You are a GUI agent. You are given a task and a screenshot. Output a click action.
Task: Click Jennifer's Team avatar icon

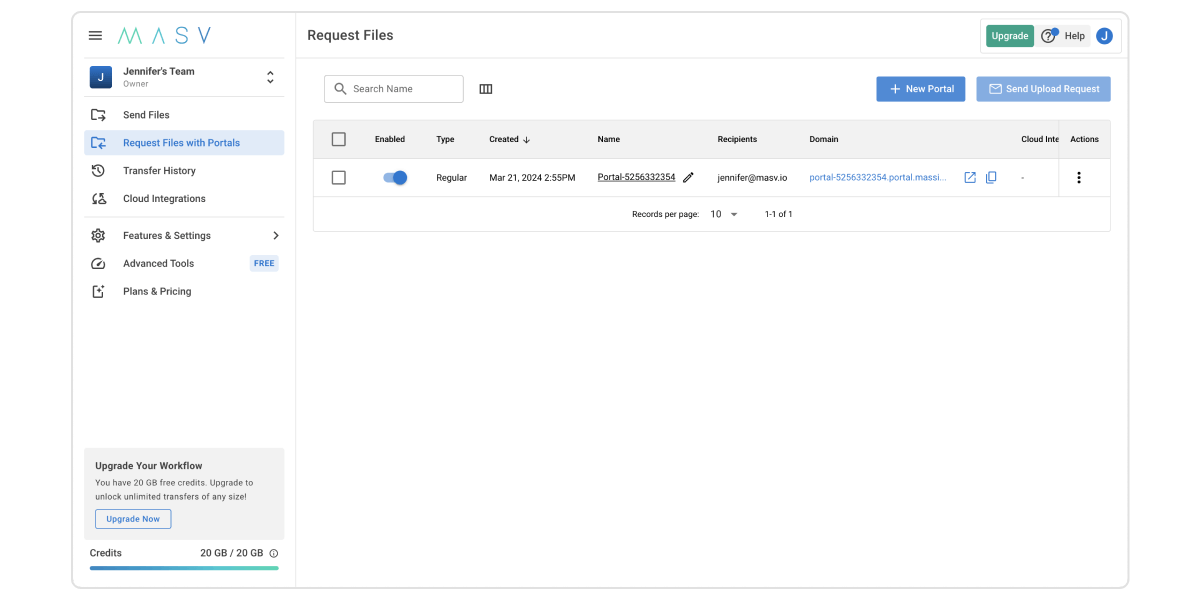pos(100,77)
